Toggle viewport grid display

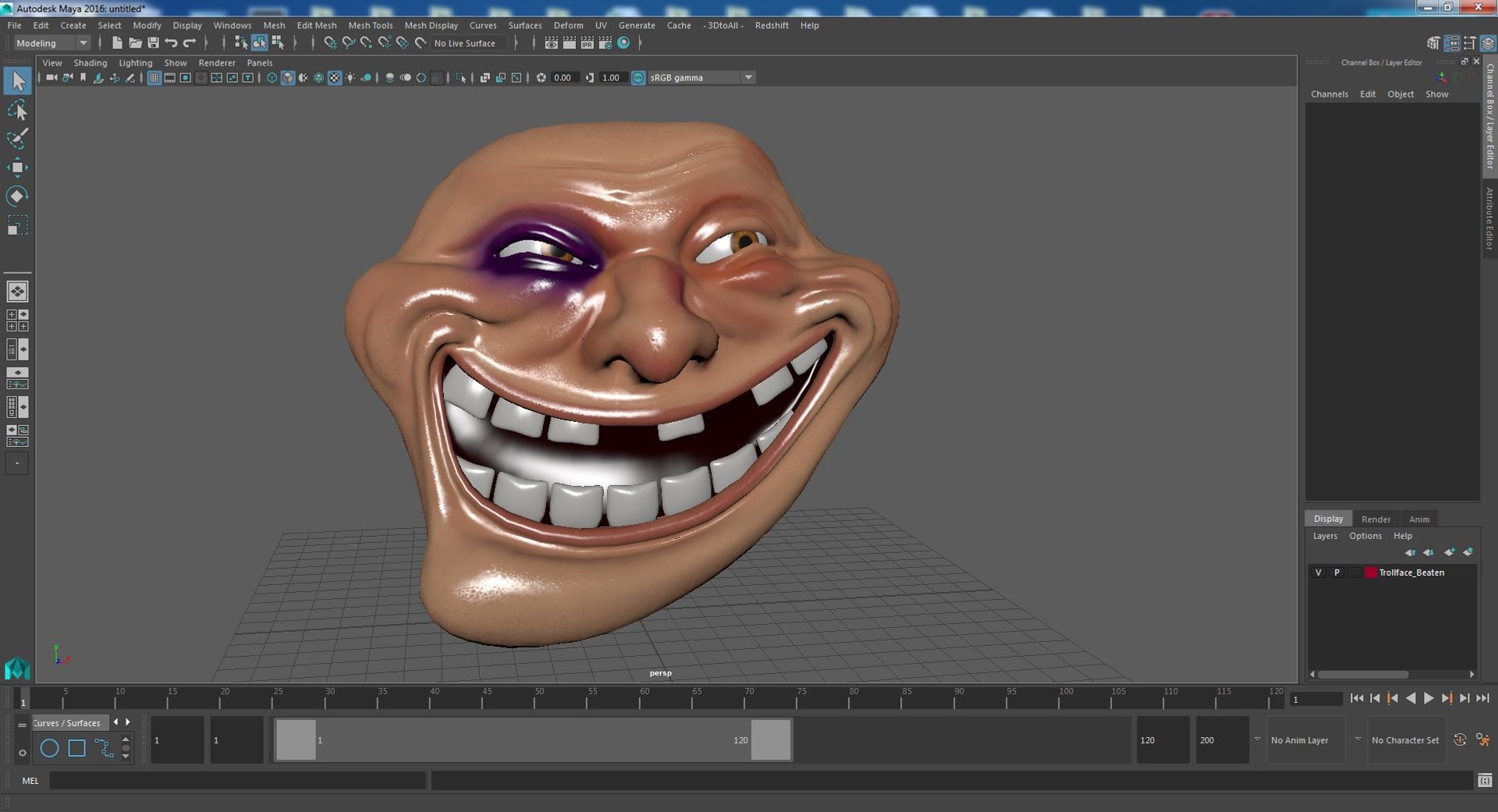click(x=154, y=77)
